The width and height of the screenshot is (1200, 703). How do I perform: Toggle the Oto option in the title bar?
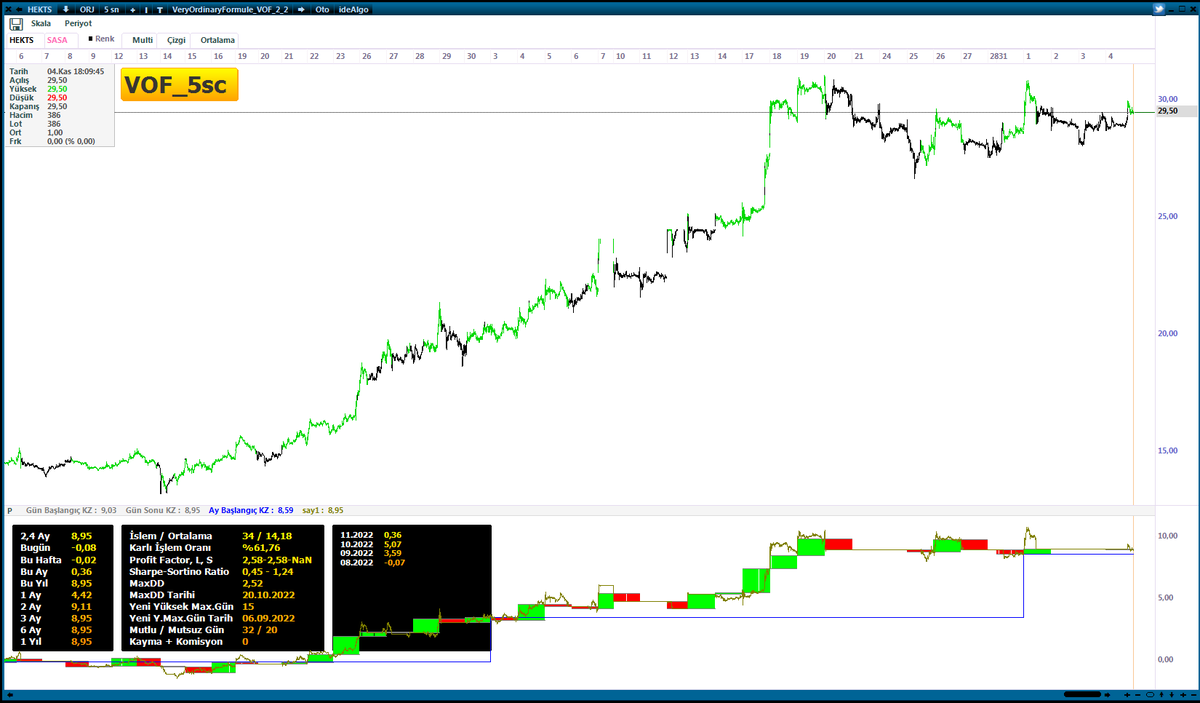(322, 9)
